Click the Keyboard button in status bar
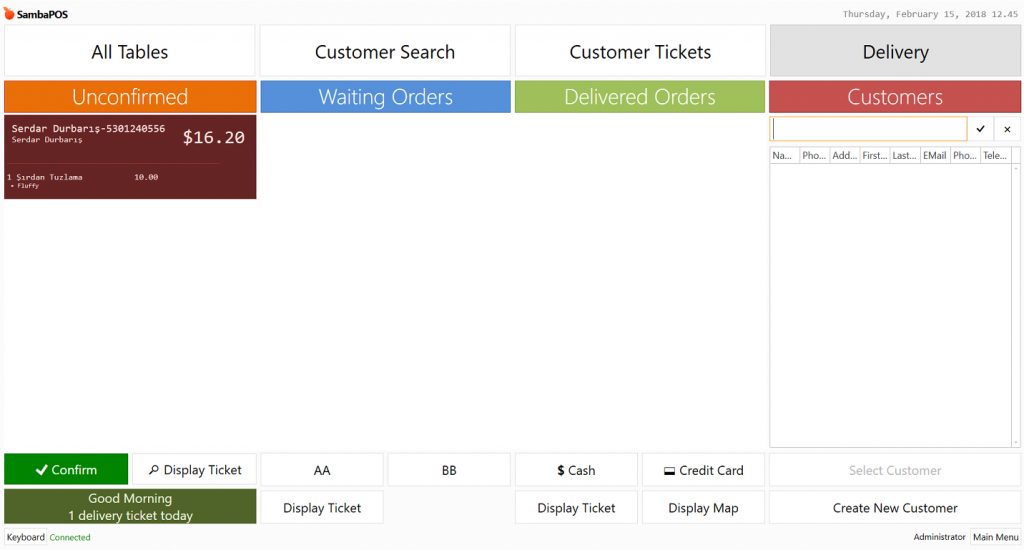This screenshot has width=1024, height=550. coord(26,537)
